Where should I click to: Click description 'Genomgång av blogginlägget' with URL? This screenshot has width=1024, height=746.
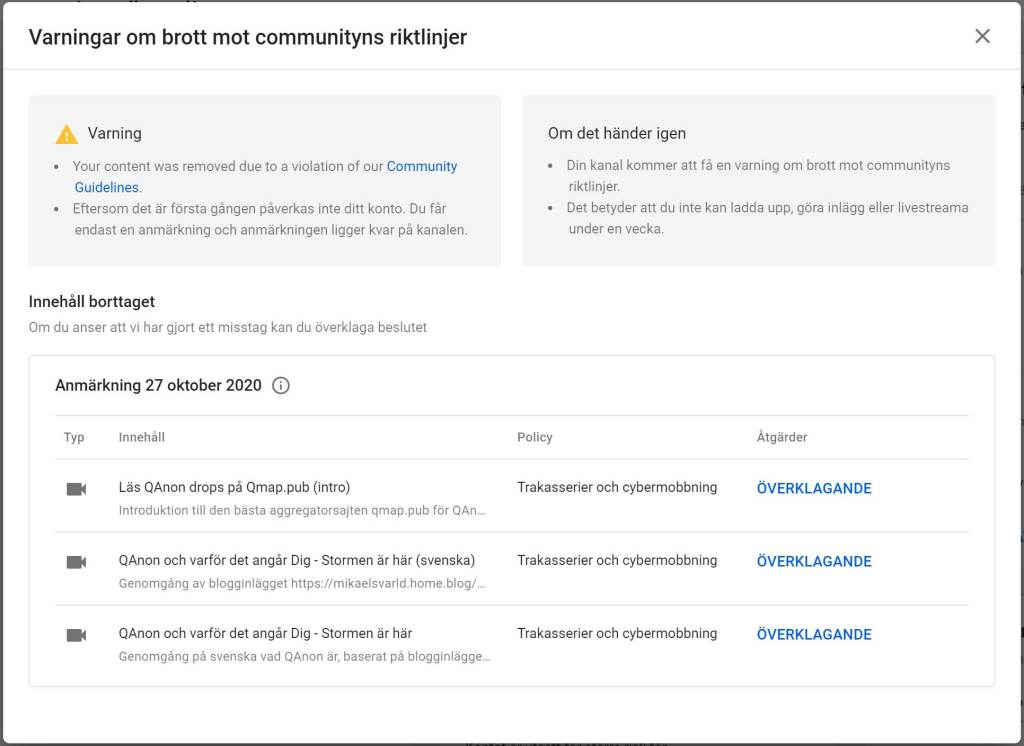[x=302, y=584]
